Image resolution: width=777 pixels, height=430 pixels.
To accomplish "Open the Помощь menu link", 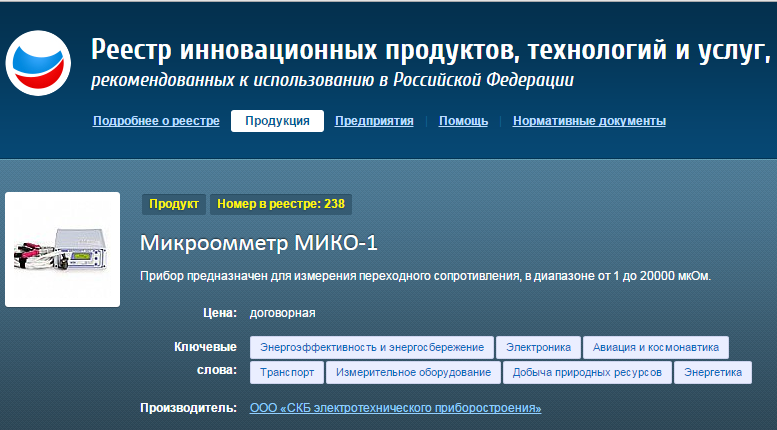I will (463, 121).
